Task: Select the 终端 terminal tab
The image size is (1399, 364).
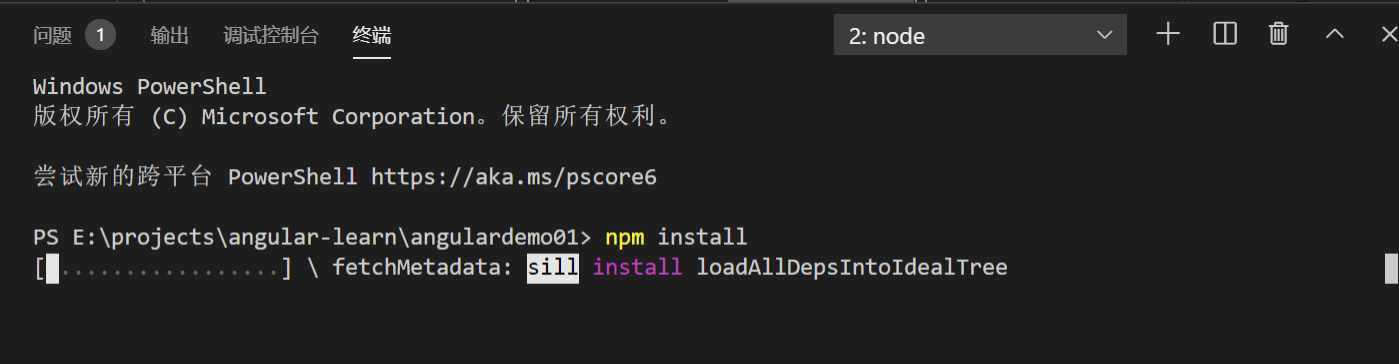Action: coord(372,36)
